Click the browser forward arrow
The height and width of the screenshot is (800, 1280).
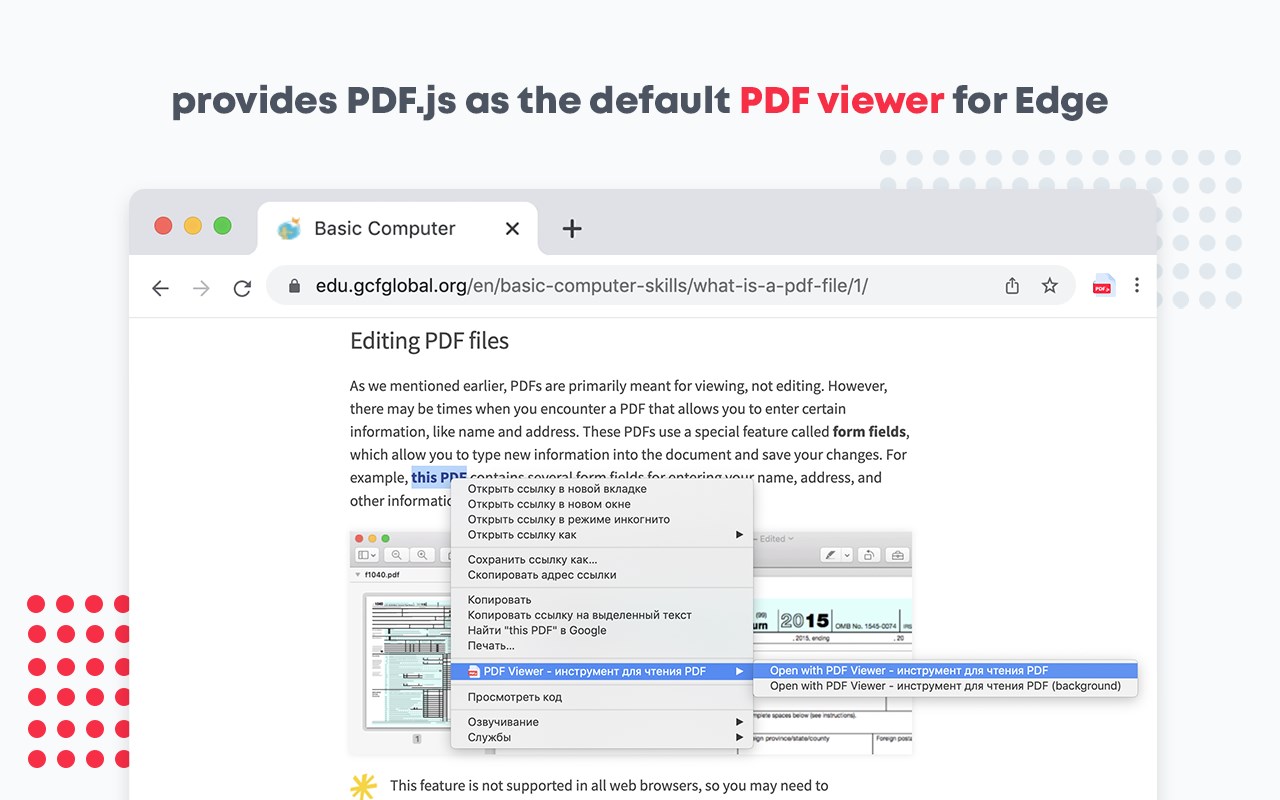[x=201, y=288]
